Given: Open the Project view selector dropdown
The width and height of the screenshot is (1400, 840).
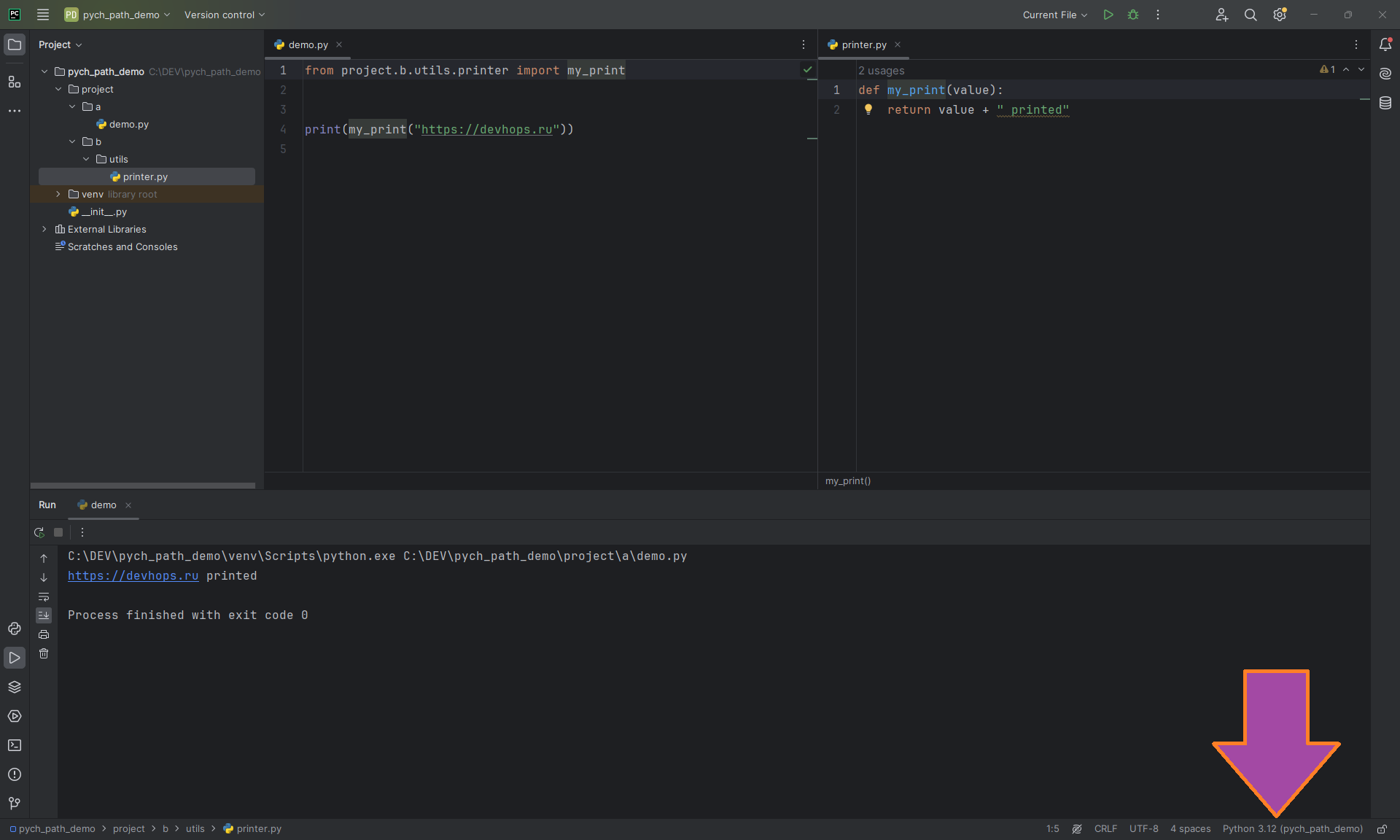Looking at the screenshot, I should (x=61, y=44).
